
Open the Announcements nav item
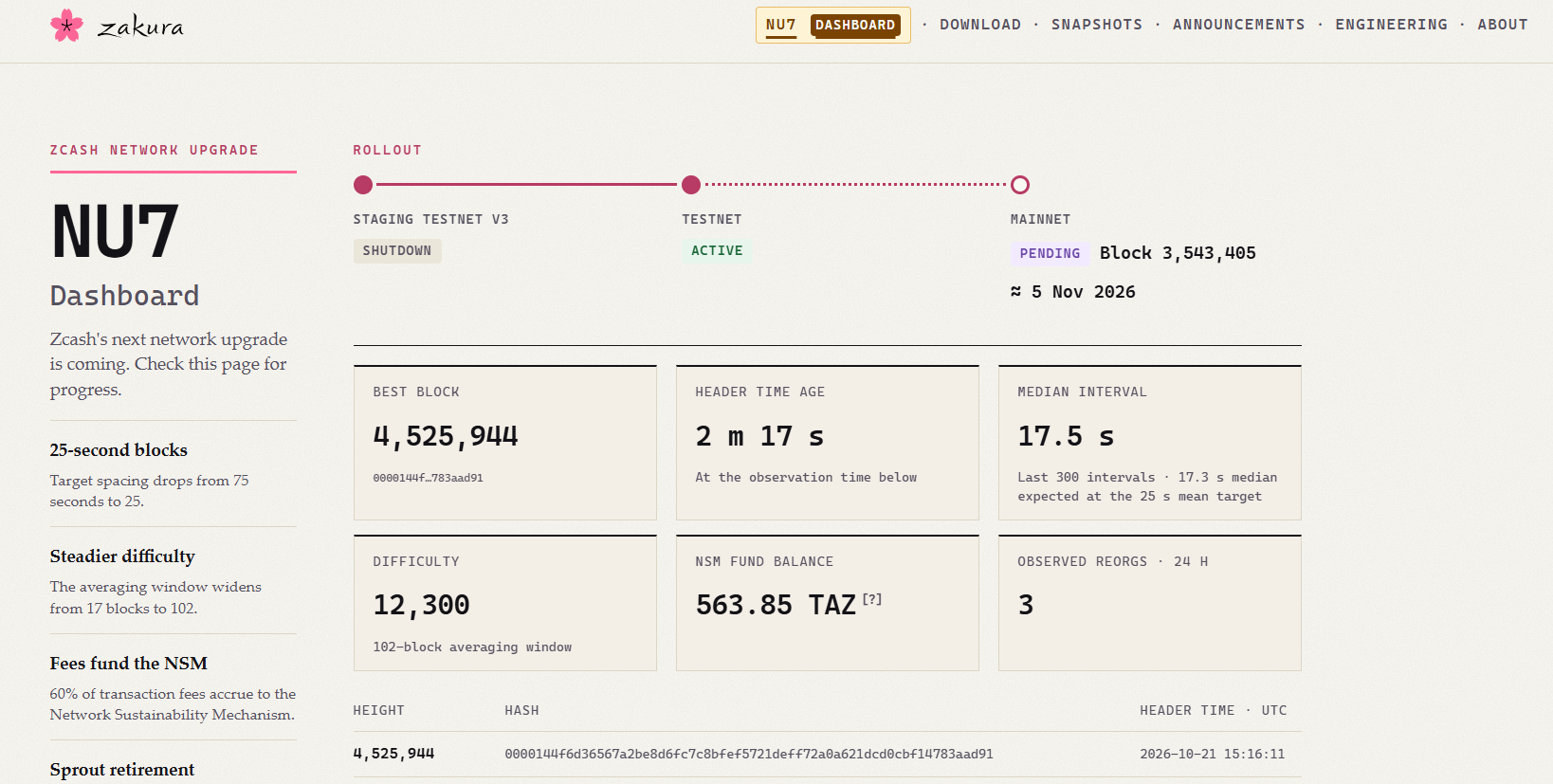coord(1238,25)
